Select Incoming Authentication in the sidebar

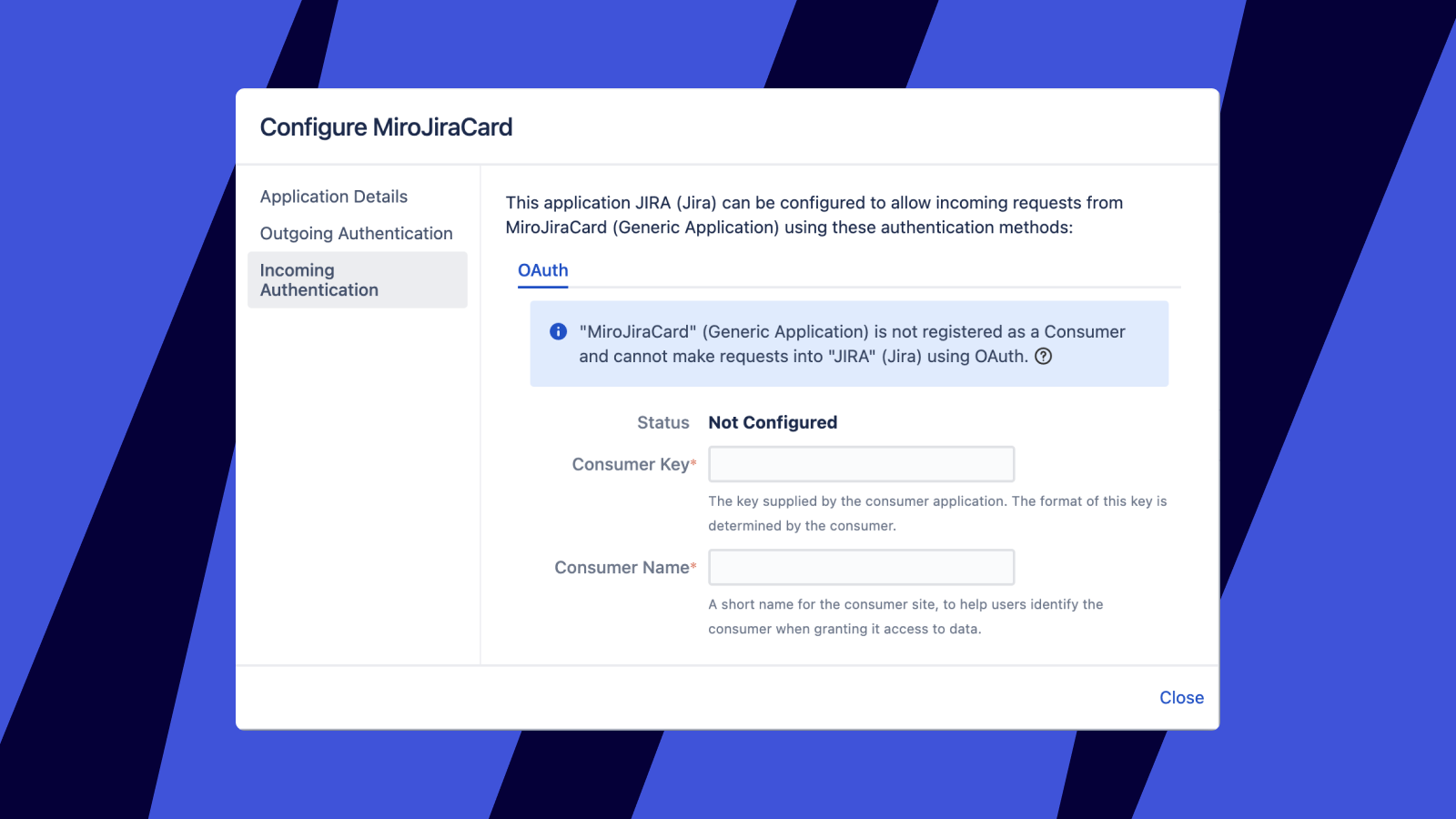coord(357,280)
